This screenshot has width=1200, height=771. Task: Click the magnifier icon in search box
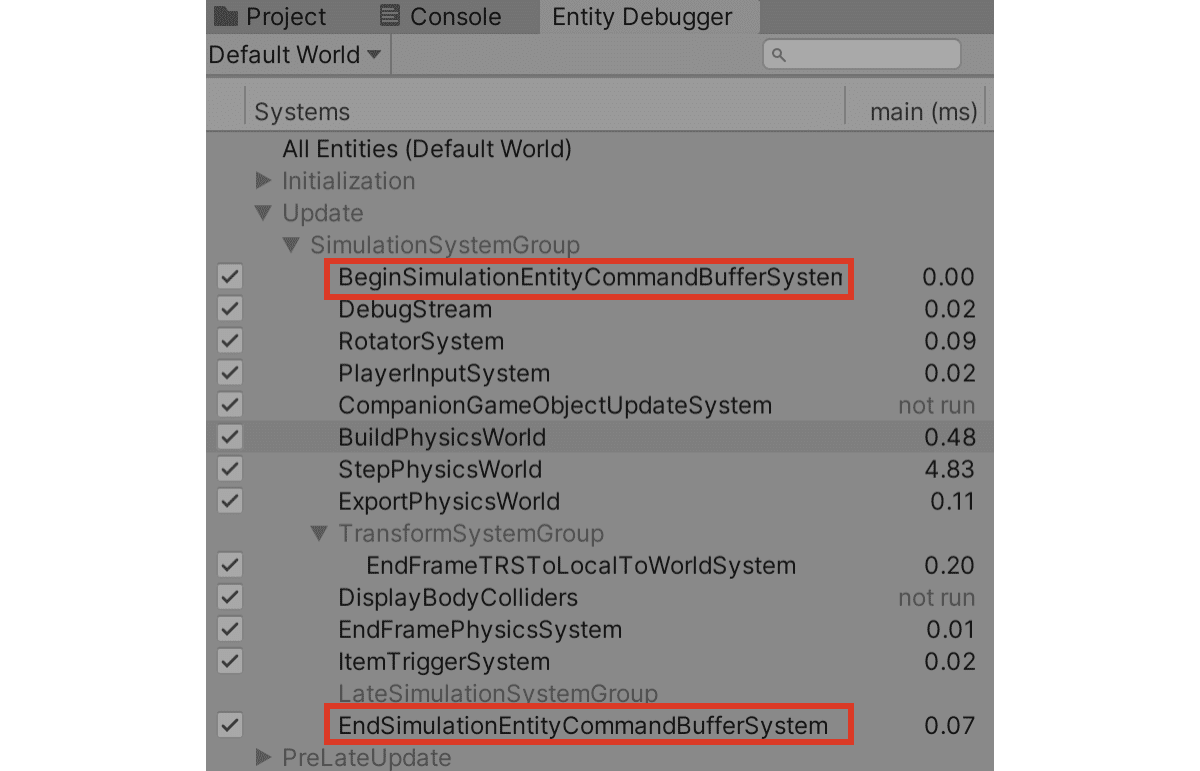[780, 55]
